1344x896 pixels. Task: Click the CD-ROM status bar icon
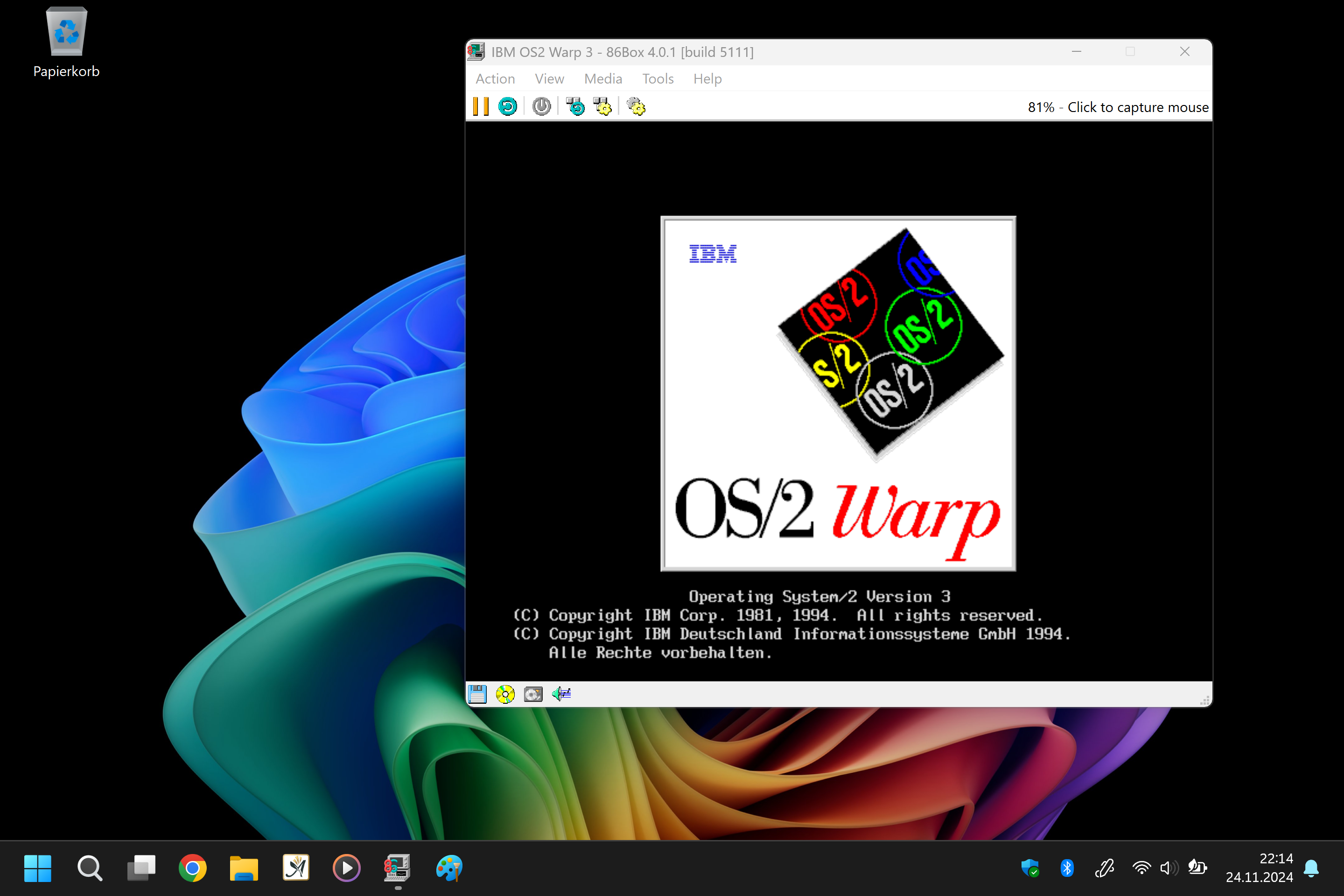coord(505,694)
